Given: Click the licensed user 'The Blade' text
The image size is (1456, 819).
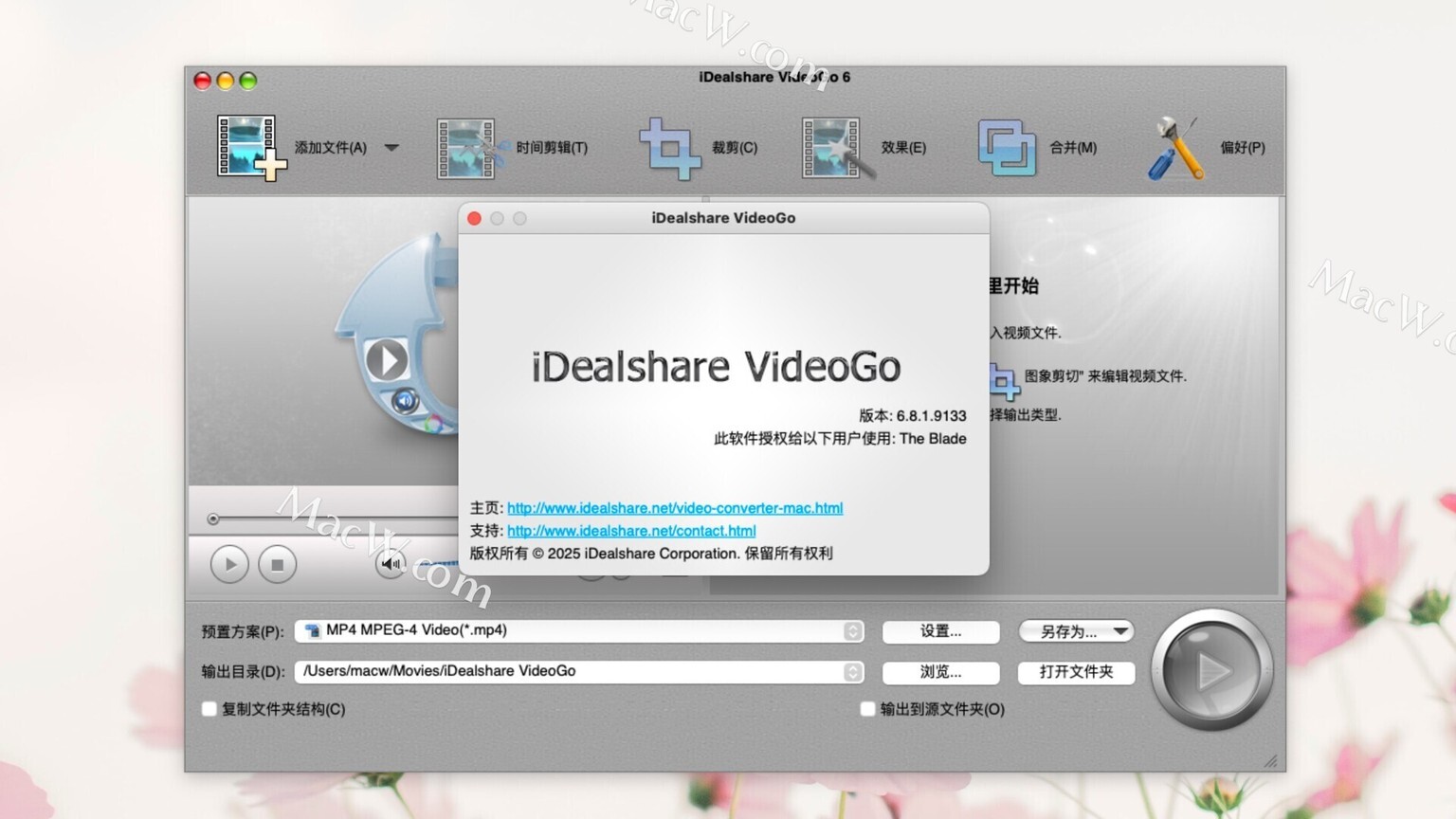Looking at the screenshot, I should (933, 439).
